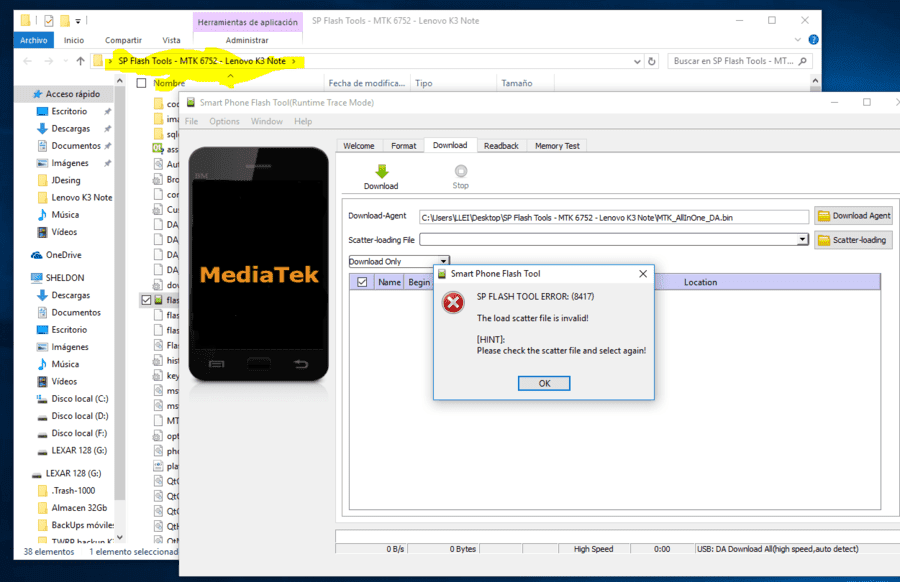Click the Explorer back navigation arrow
The image size is (900, 582).
(x=28, y=61)
